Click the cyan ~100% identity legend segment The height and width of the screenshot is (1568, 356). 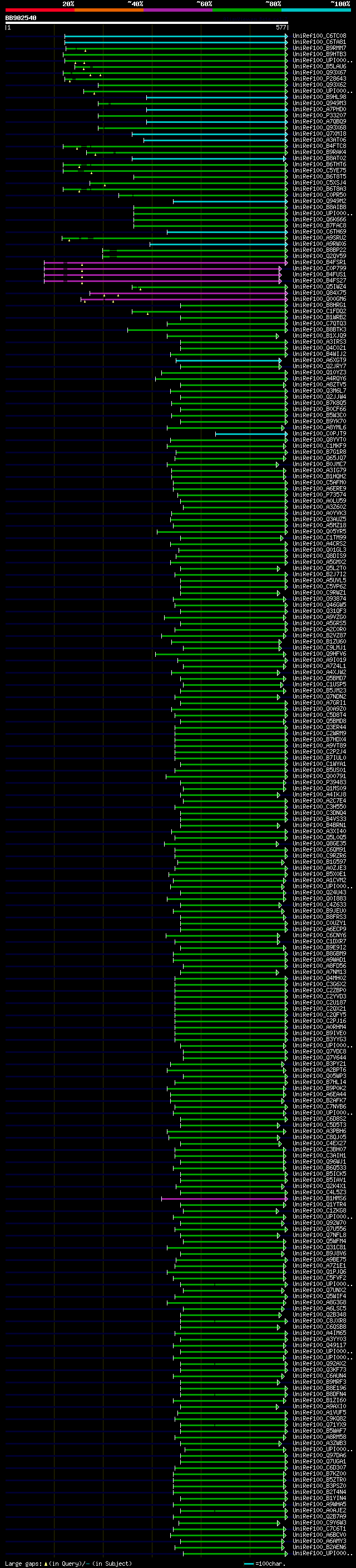[317, 10]
